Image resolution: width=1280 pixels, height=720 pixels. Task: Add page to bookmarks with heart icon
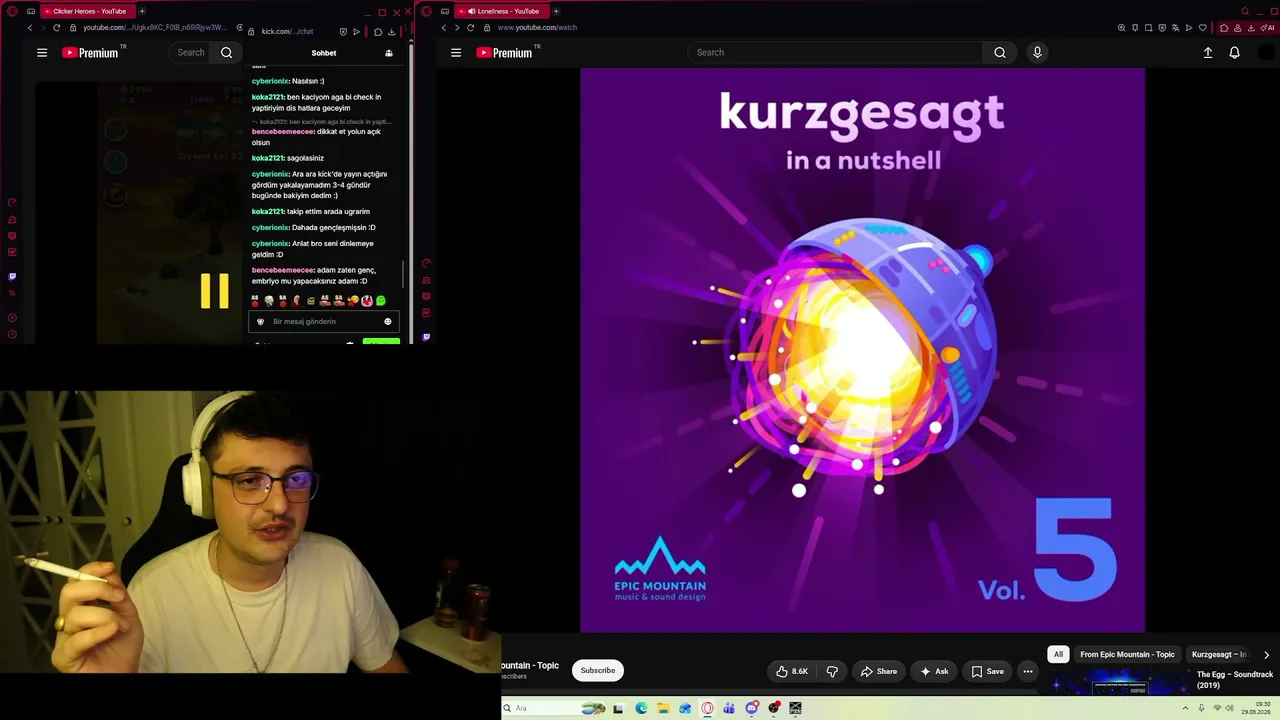pos(1203,28)
